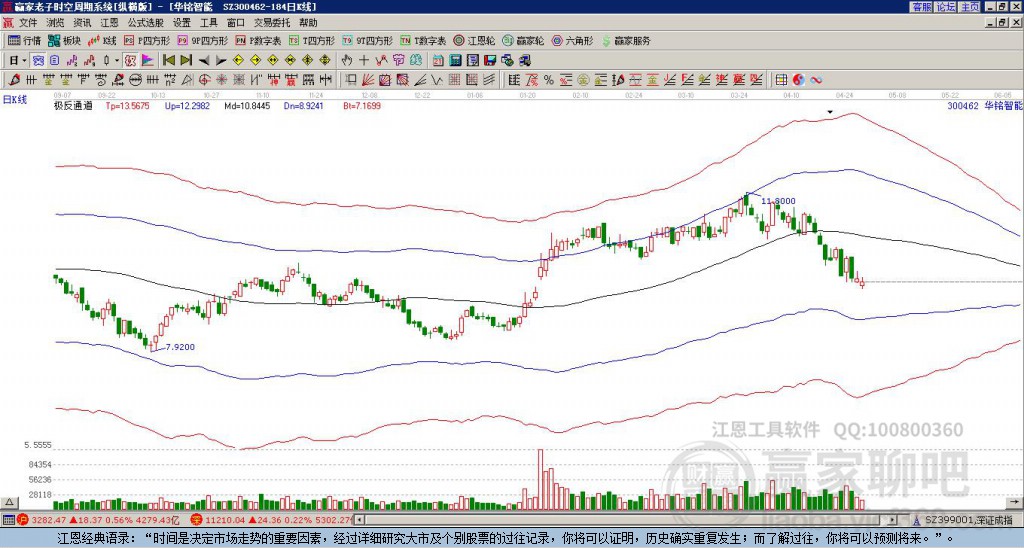Select the fan lines drawing tool
The width and height of the screenshot is (1024, 548).
(x=368, y=80)
